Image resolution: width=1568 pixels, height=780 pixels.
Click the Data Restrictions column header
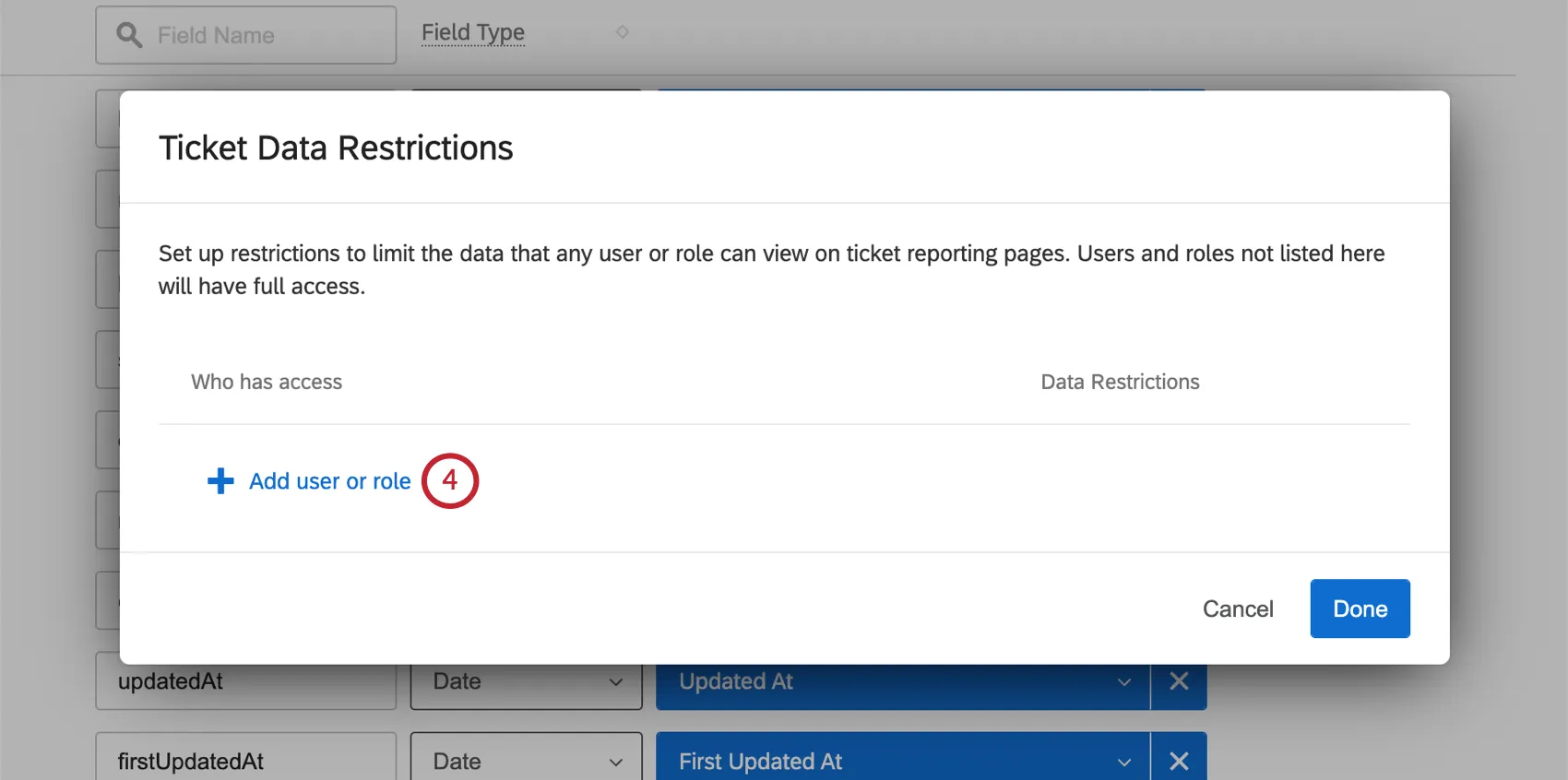[x=1120, y=382]
